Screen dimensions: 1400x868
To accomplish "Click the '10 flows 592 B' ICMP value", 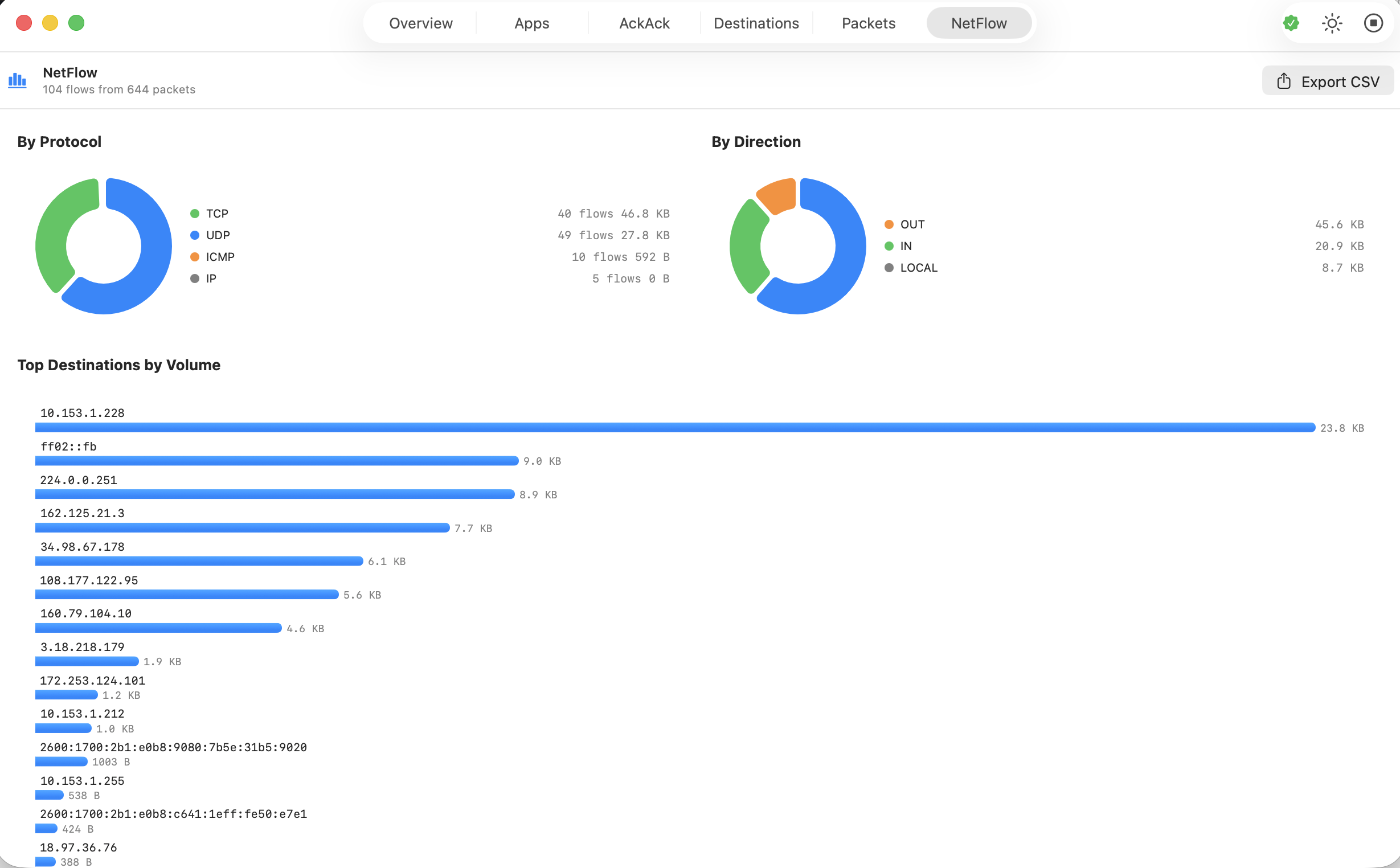I will [620, 257].
